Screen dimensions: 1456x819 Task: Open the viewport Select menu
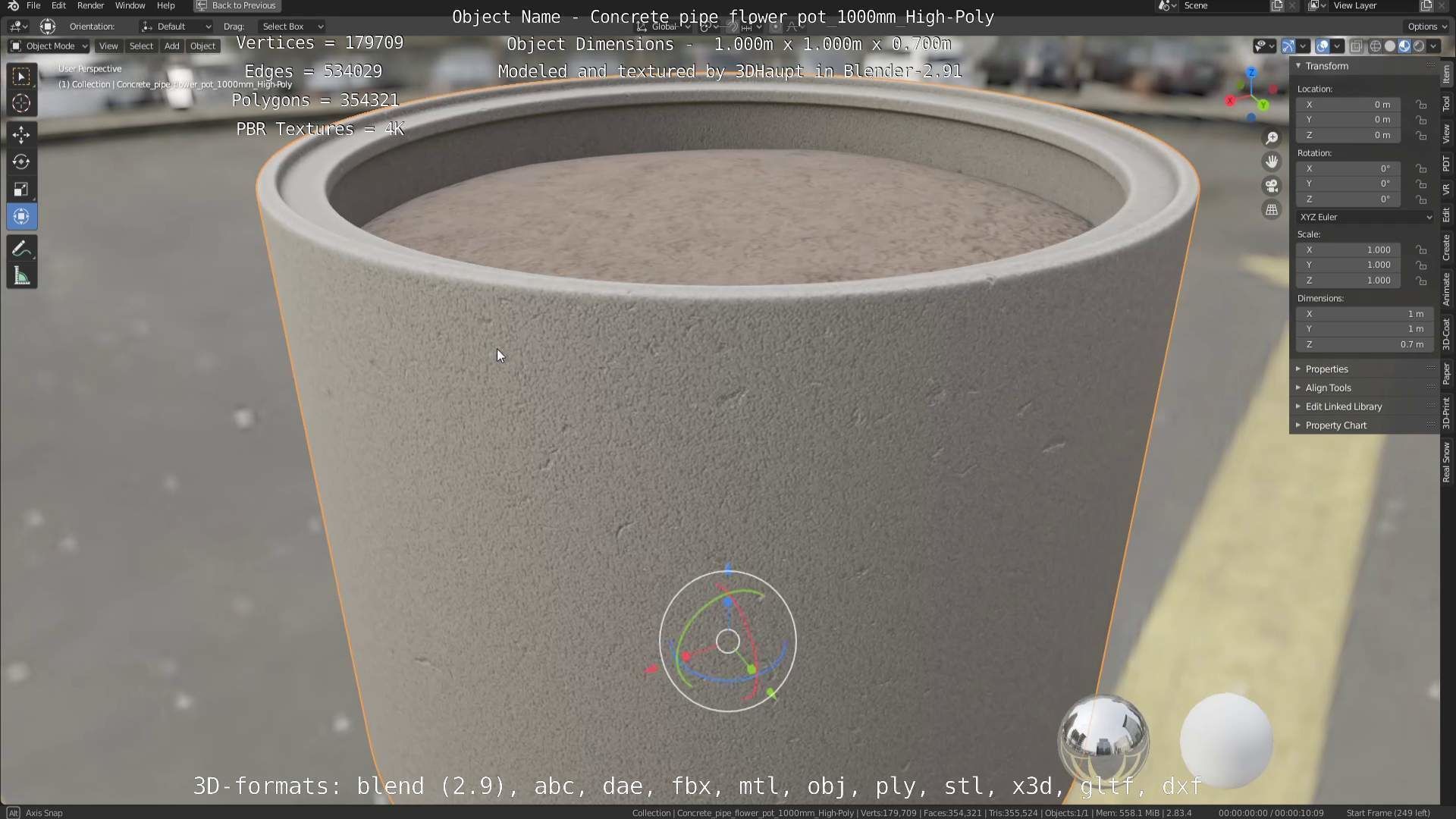141,46
